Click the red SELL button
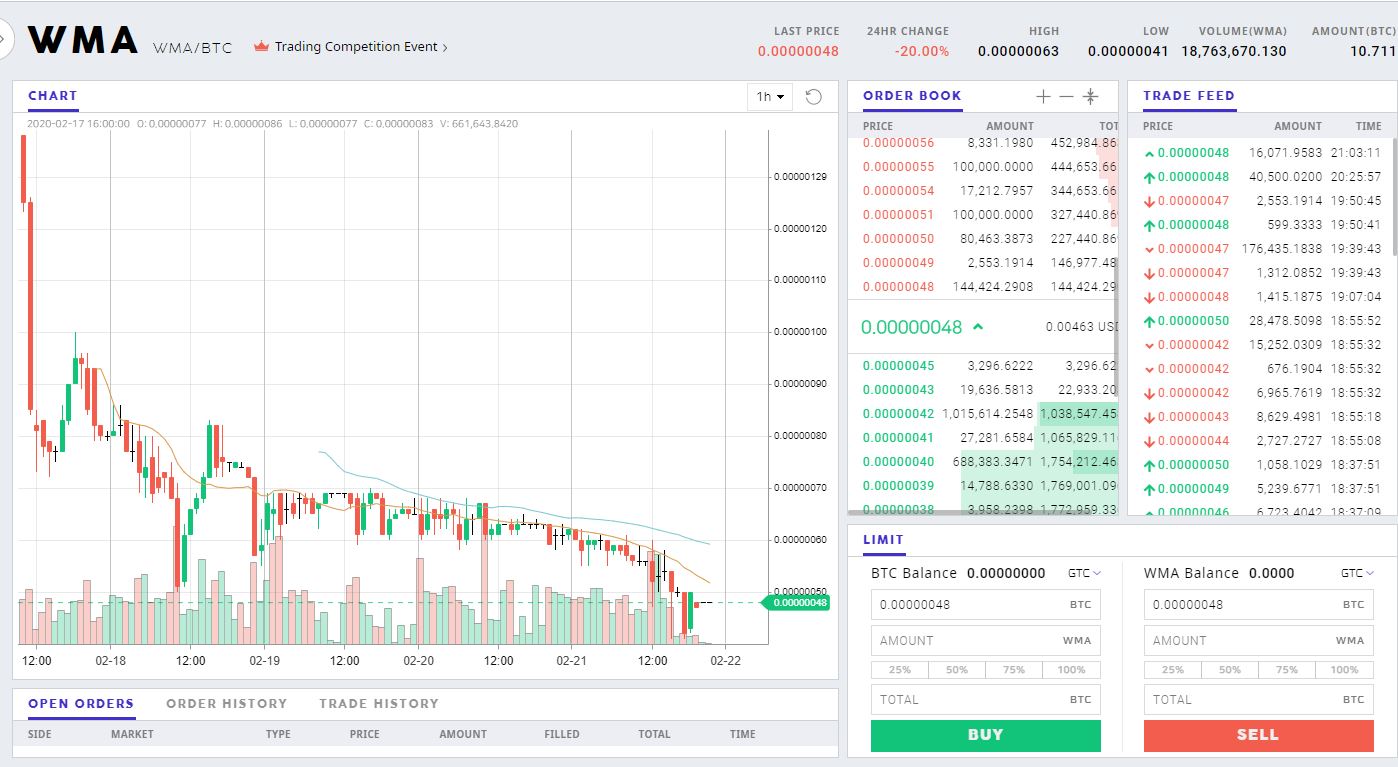This screenshot has width=1398, height=767. tap(1258, 735)
